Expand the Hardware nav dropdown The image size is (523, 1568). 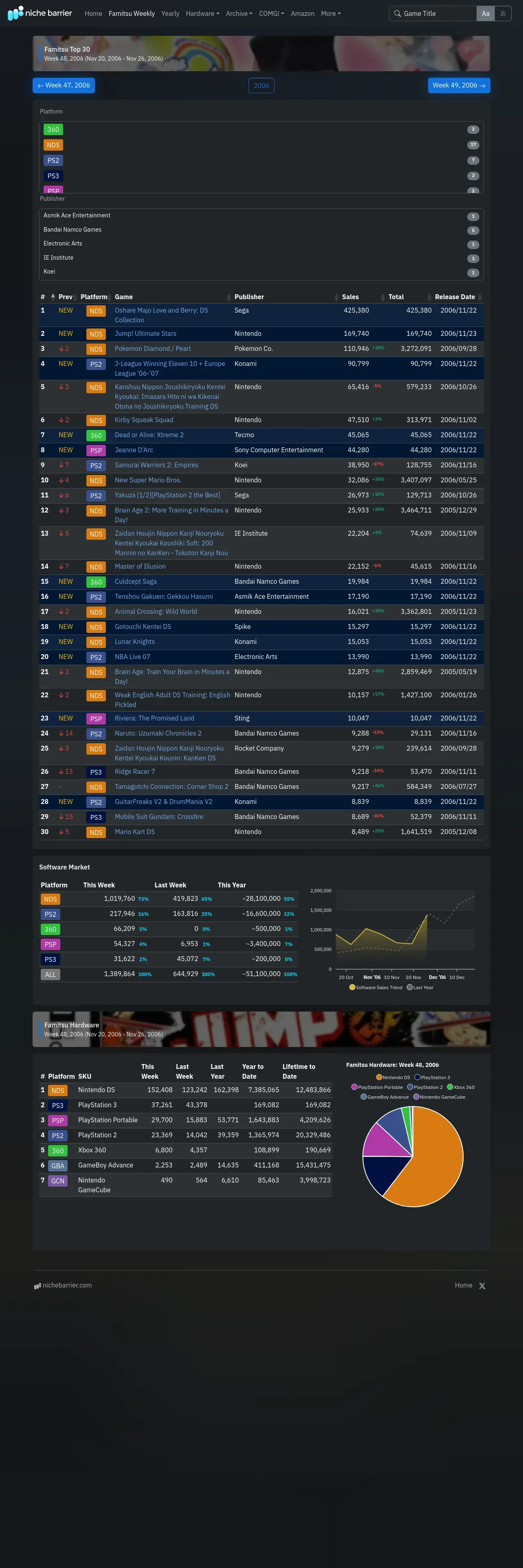point(202,13)
